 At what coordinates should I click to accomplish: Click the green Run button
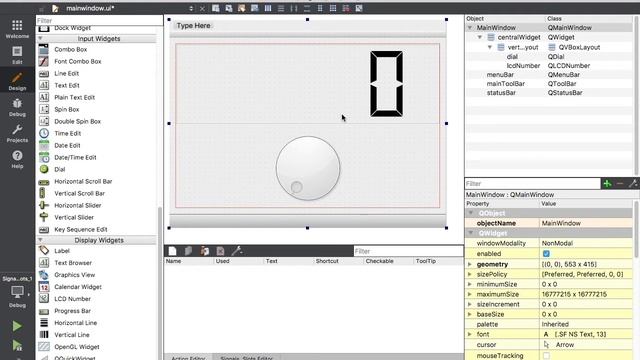click(x=17, y=326)
